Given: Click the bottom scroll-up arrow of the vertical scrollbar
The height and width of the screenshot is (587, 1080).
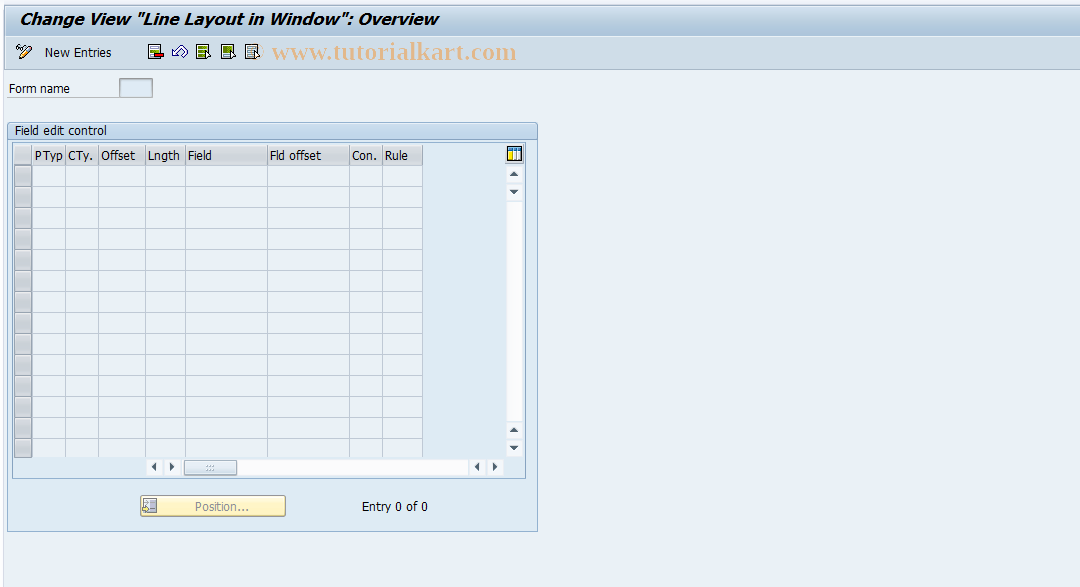Looking at the screenshot, I should tap(514, 431).
